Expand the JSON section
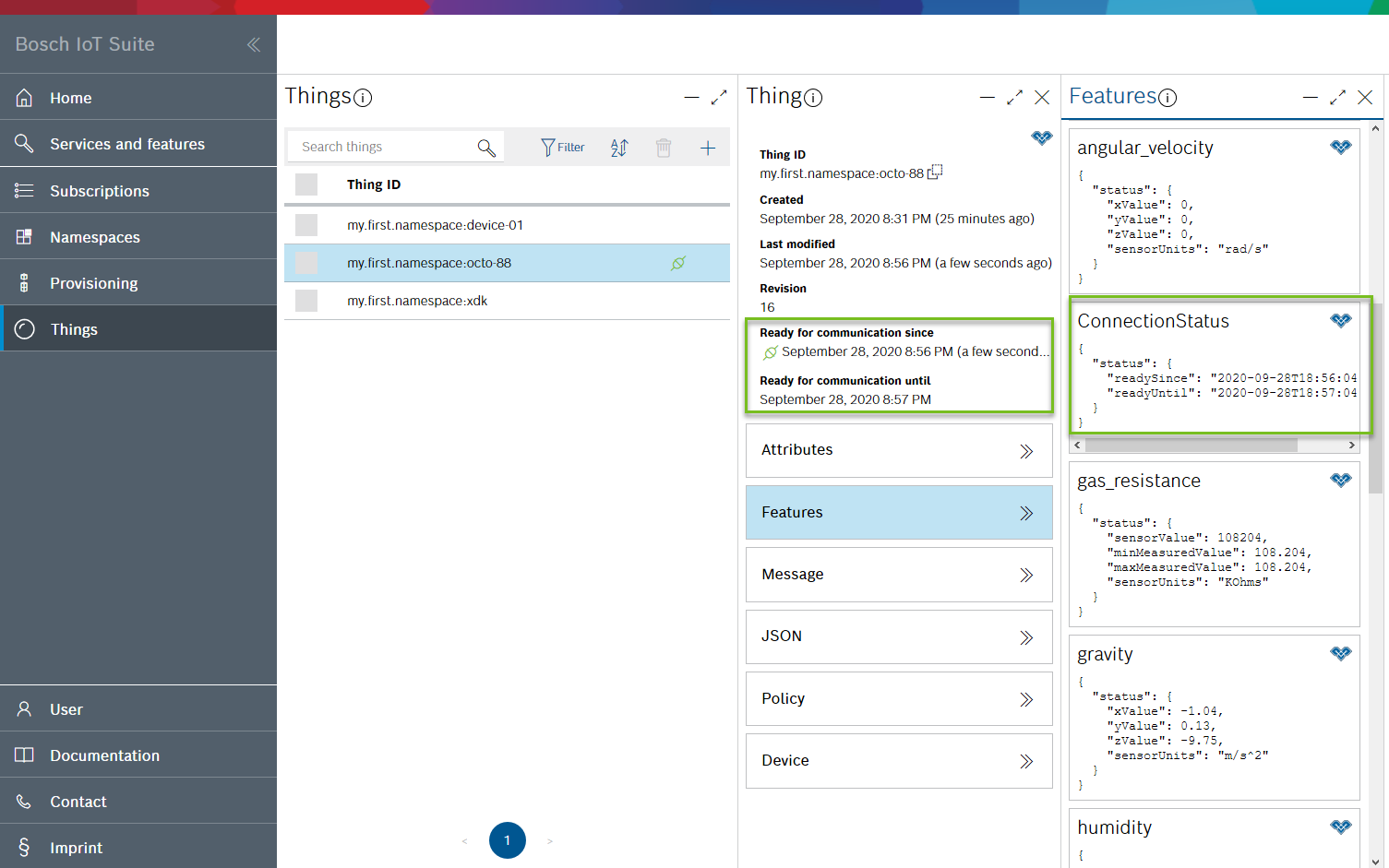The image size is (1389, 868). click(x=899, y=636)
